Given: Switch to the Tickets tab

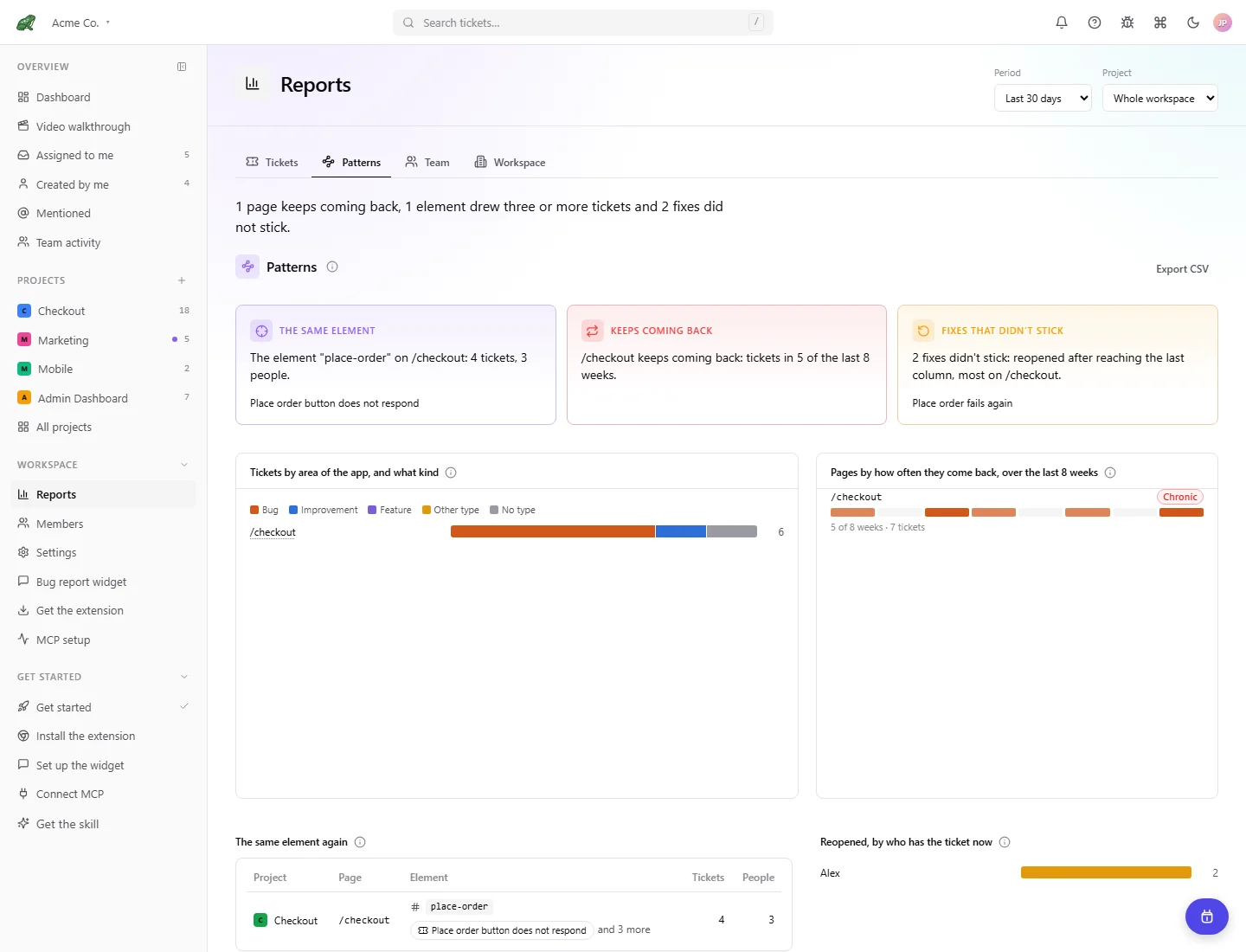Looking at the screenshot, I should (273, 163).
